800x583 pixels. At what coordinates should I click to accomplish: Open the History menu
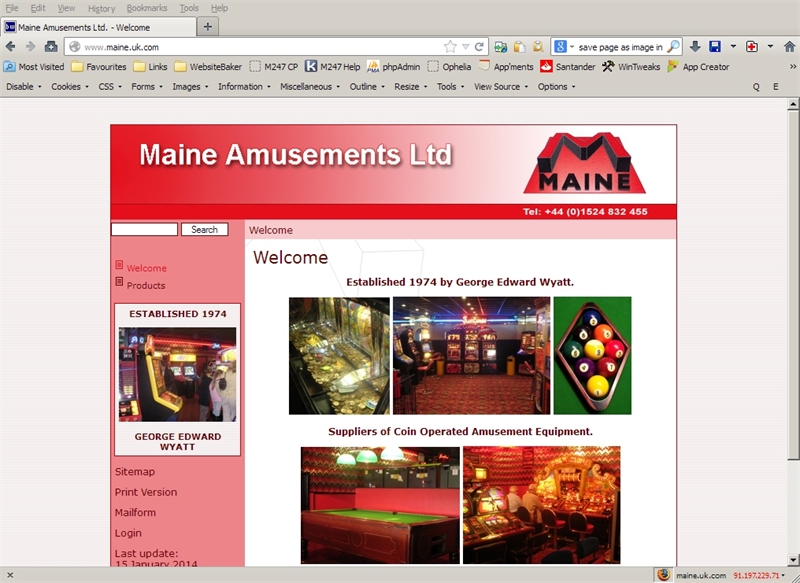coord(101,8)
